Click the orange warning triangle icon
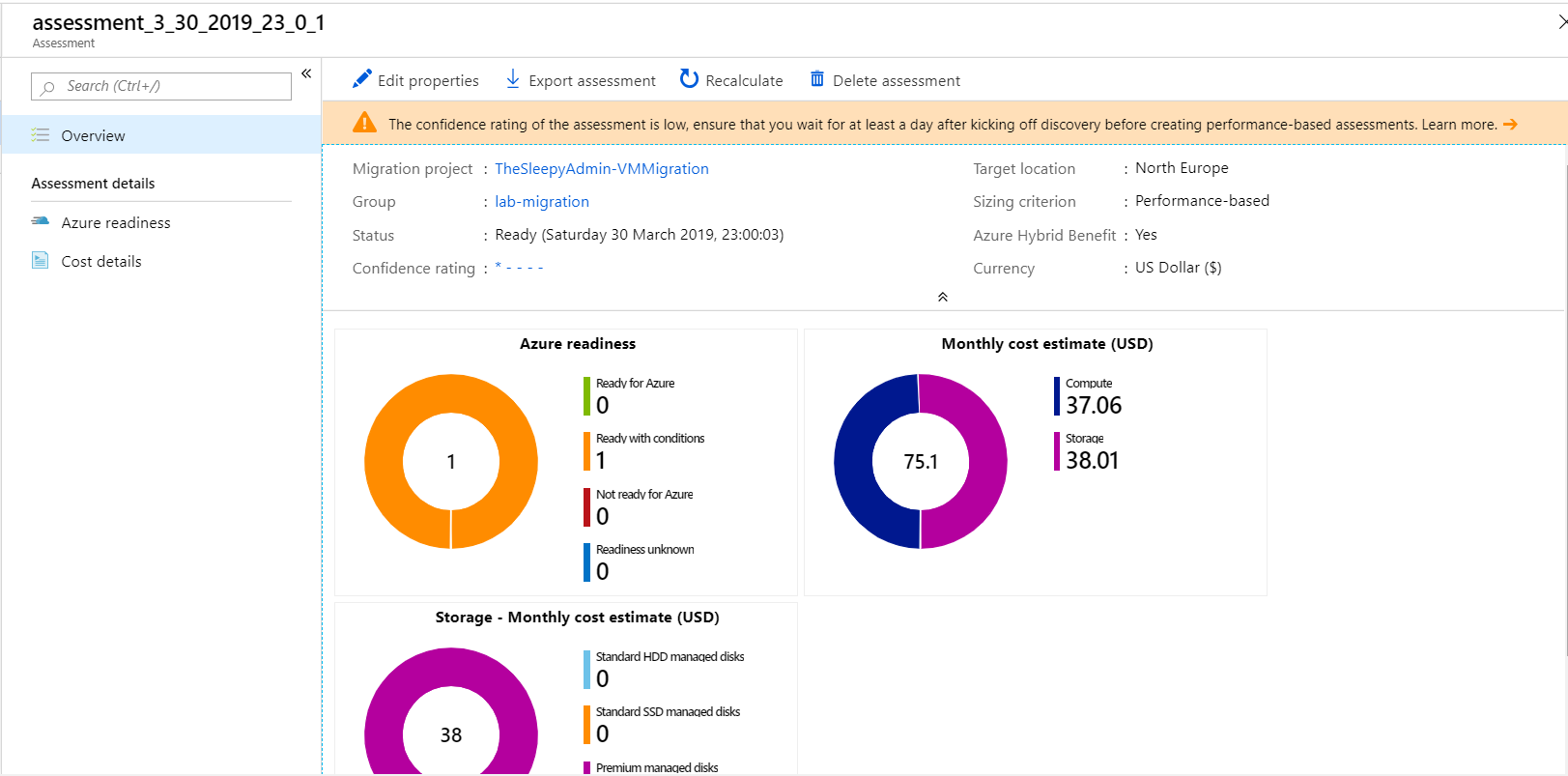The image size is (1568, 776). [x=364, y=123]
